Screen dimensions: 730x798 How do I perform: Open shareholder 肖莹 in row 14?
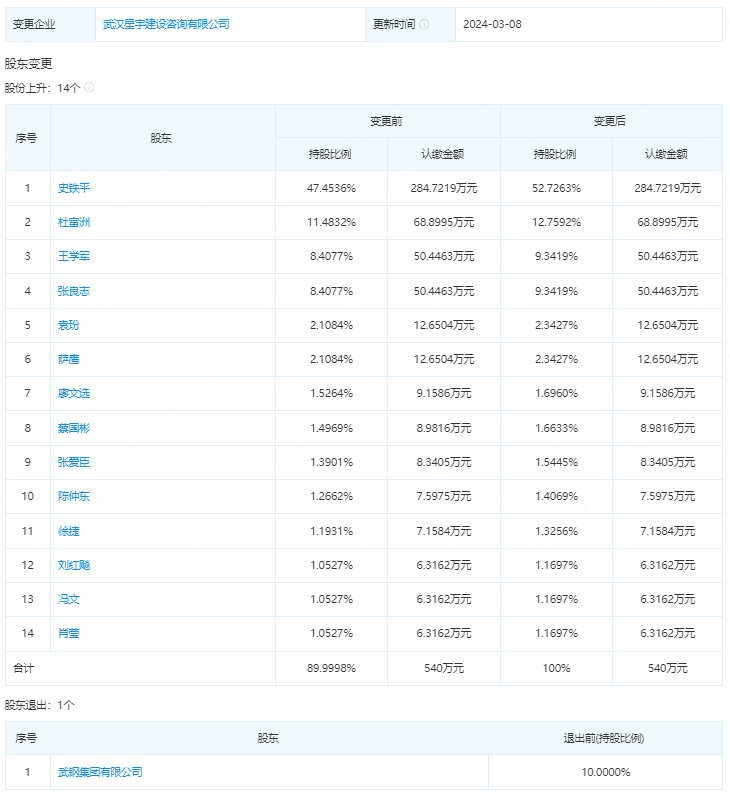[x=68, y=634]
